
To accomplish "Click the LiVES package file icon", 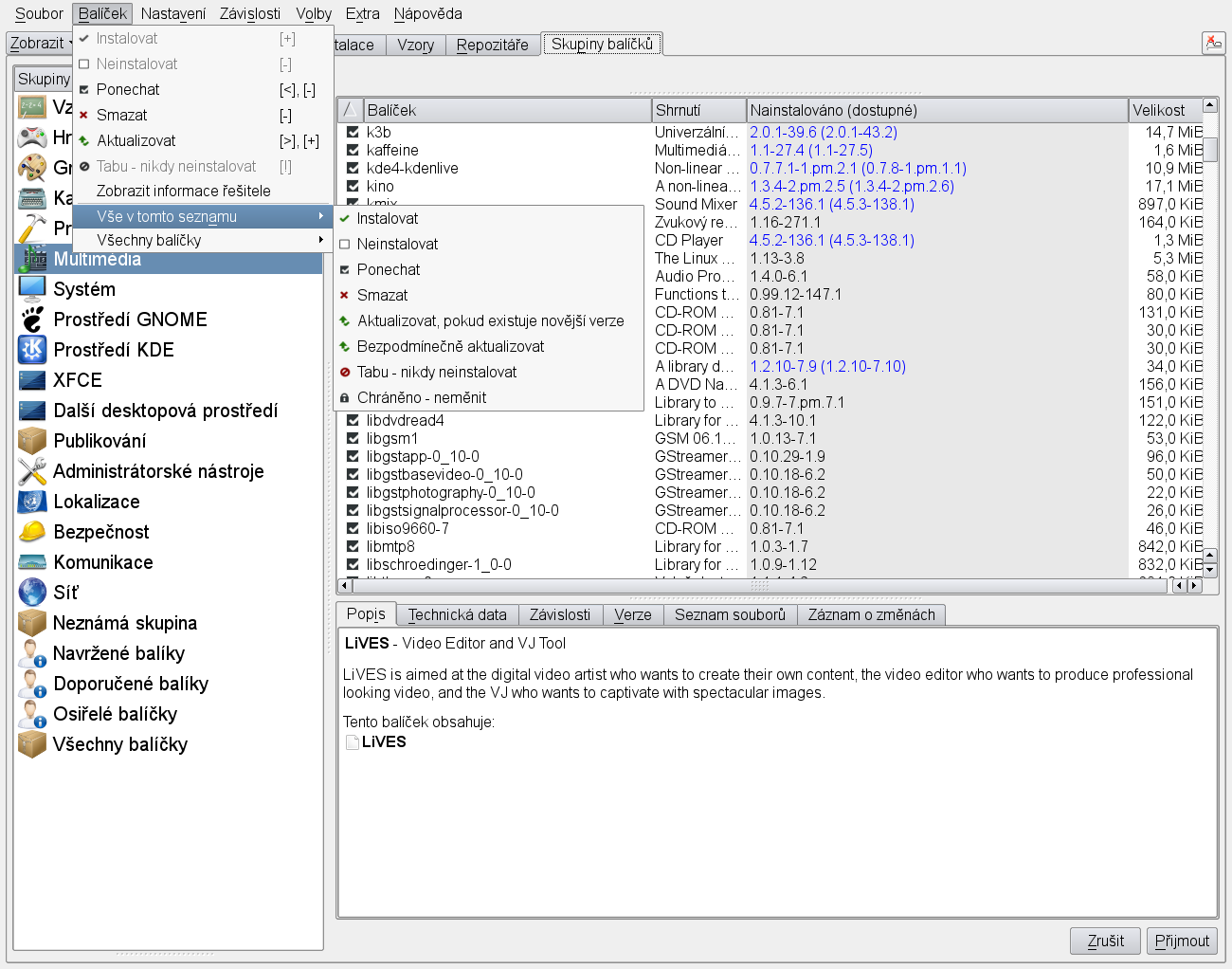I will click(x=353, y=742).
